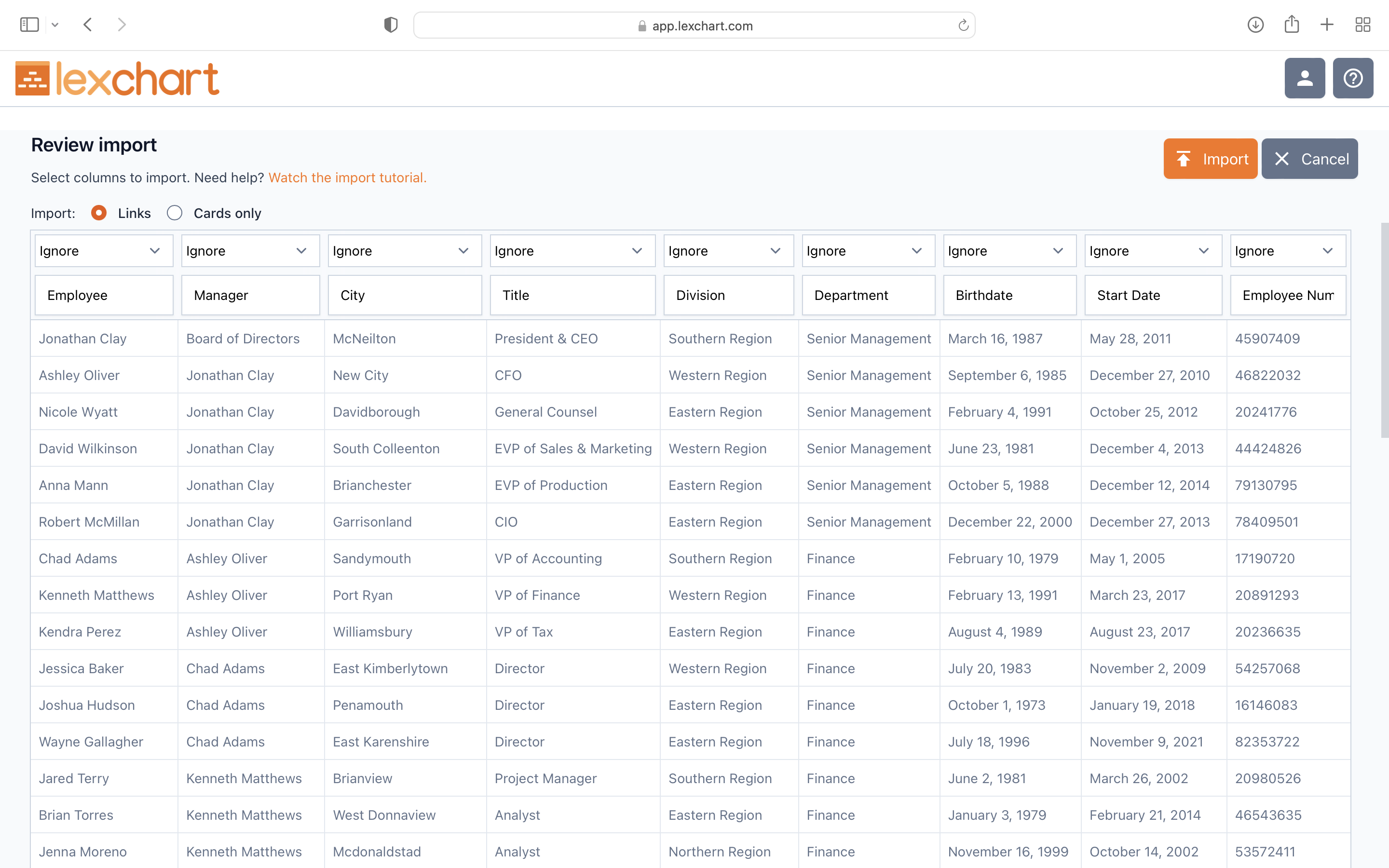Click the user profile icon

point(1305,78)
